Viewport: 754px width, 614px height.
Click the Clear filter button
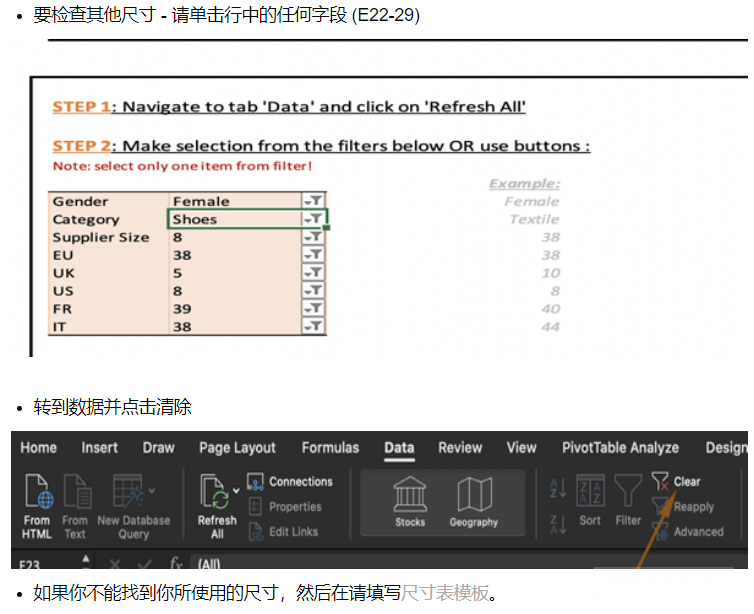(x=676, y=481)
